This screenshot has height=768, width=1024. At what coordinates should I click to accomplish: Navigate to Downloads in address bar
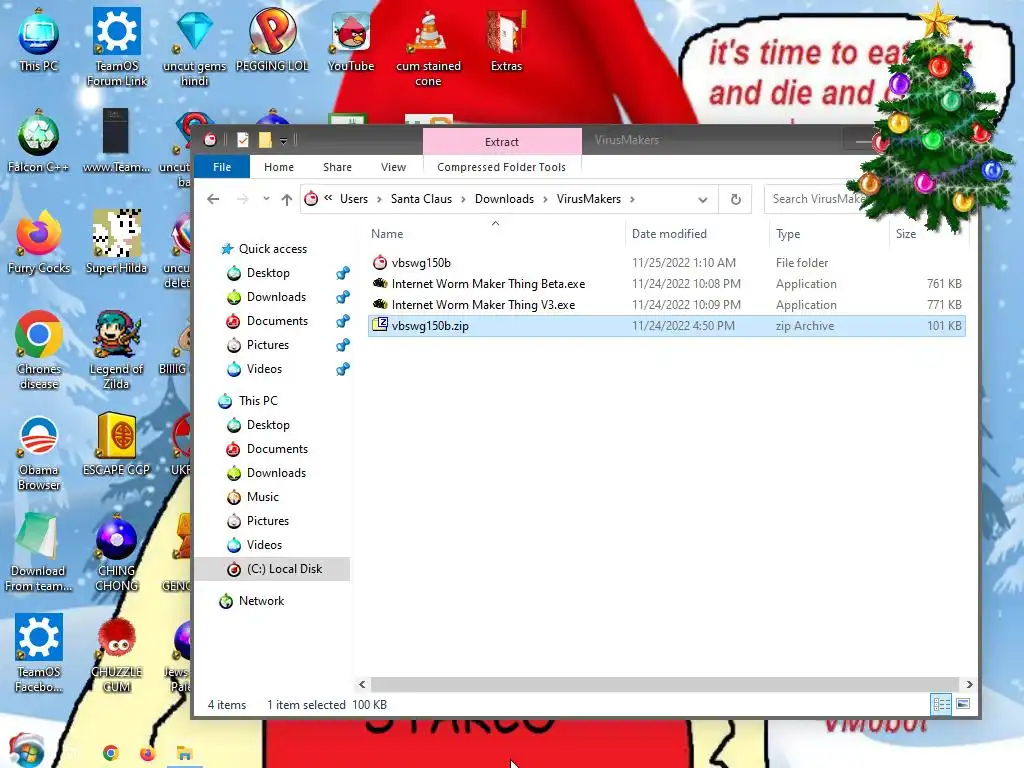[504, 199]
